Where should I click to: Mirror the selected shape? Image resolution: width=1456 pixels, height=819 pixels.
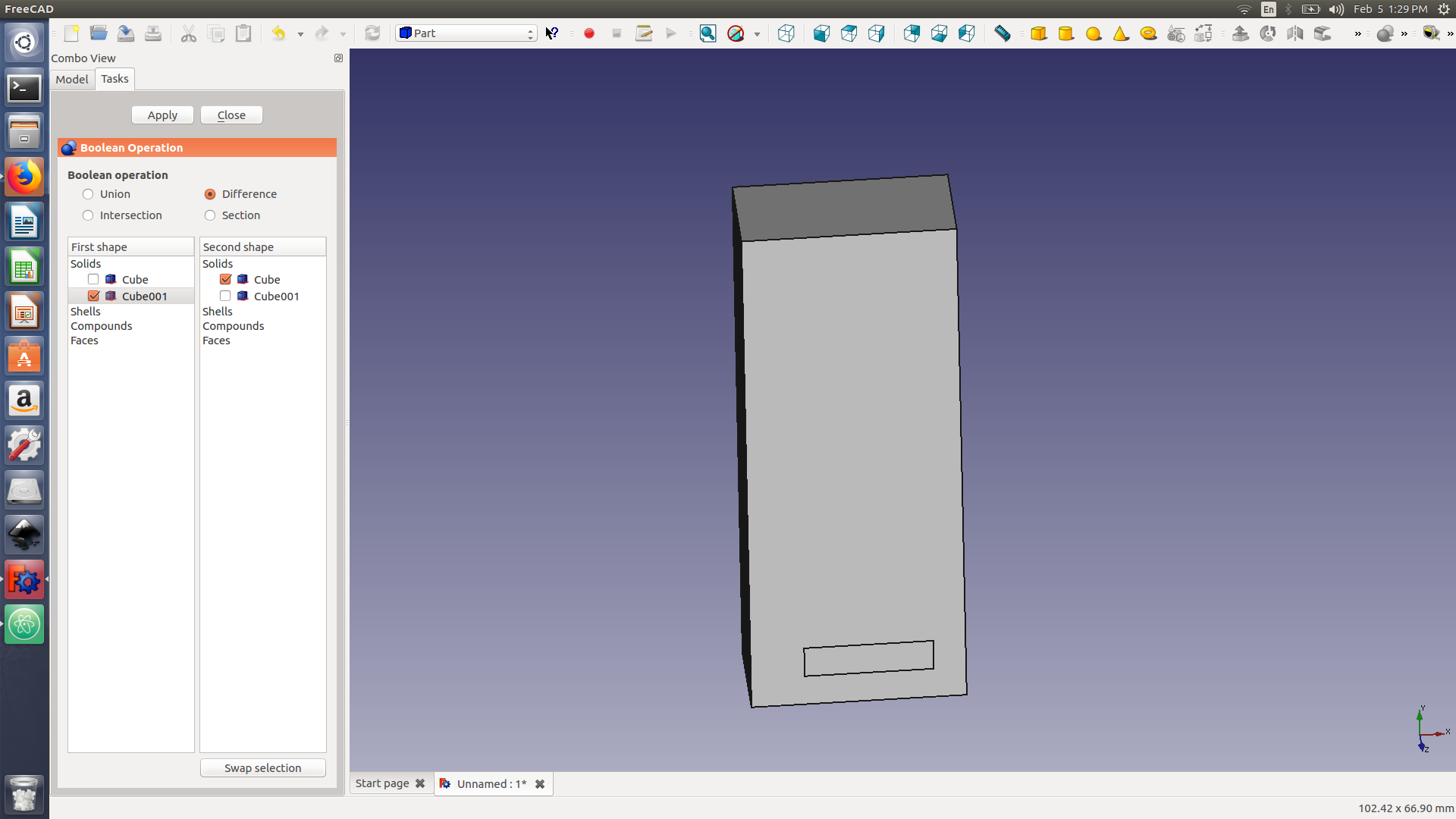point(1295,33)
